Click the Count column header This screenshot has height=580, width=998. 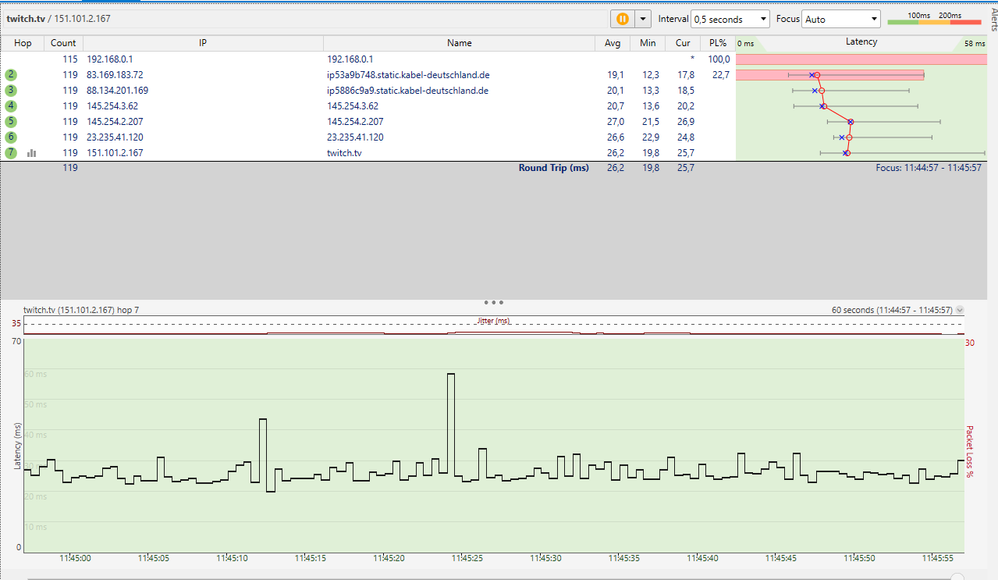pos(63,43)
